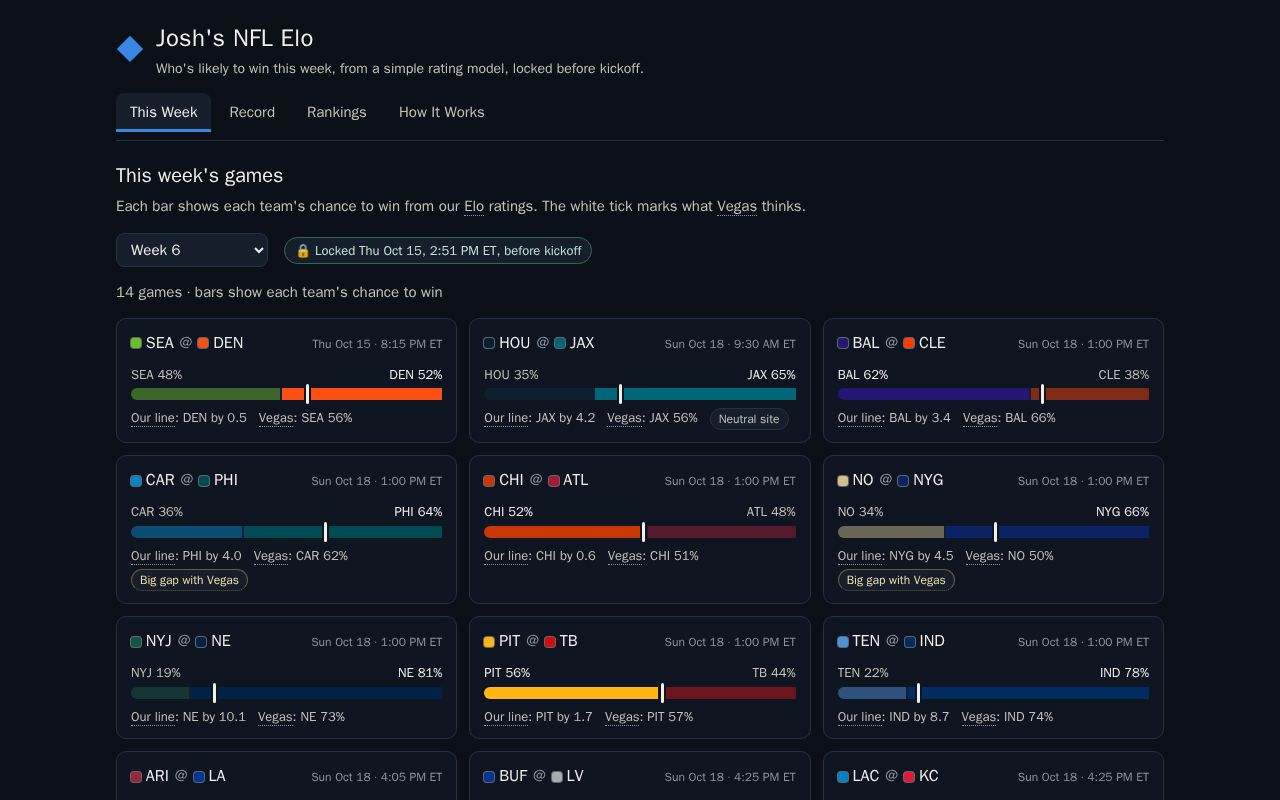Click the blue diamond site logo

(x=130, y=49)
